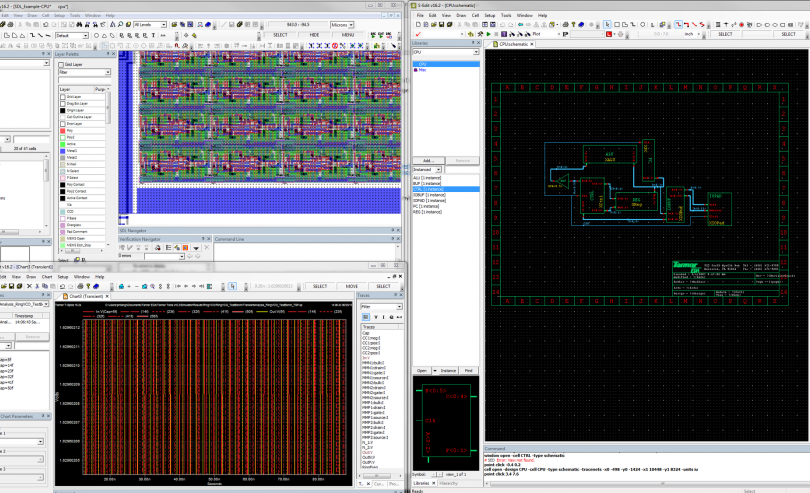This screenshot has width=810, height=493.
Task: Select CTRL [1 instance] in the cell list
Action: tap(446, 189)
